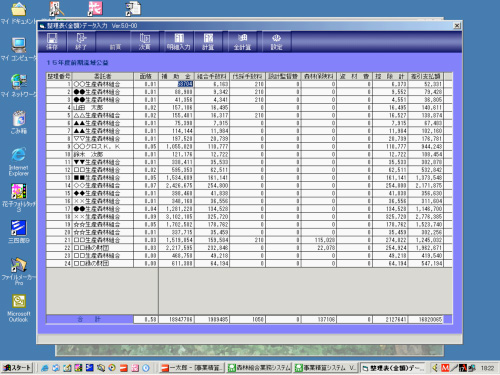This screenshot has width=500, height=375.
Task: Click the speaker icon in system tray
Action: click(435, 368)
